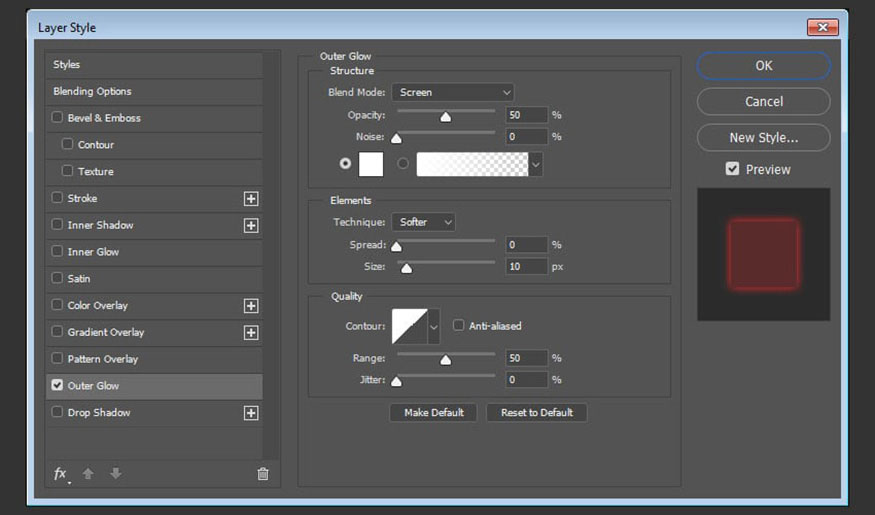Enable the Stroke checkbox
The width and height of the screenshot is (875, 515).
tap(57, 198)
